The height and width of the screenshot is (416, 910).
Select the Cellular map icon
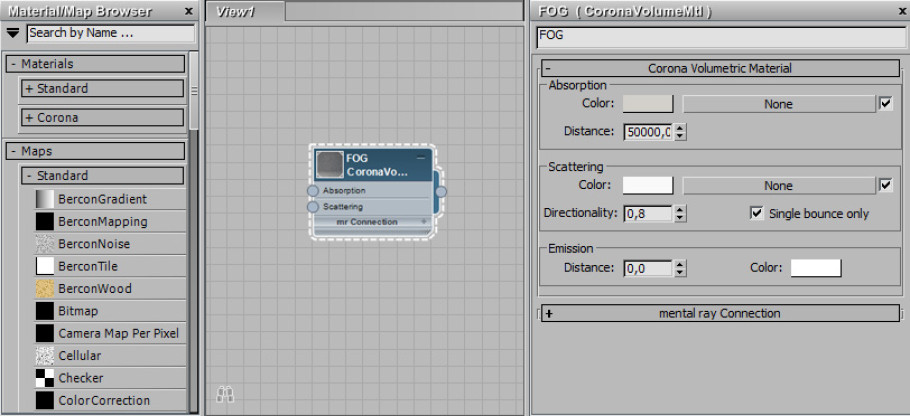pos(45,356)
